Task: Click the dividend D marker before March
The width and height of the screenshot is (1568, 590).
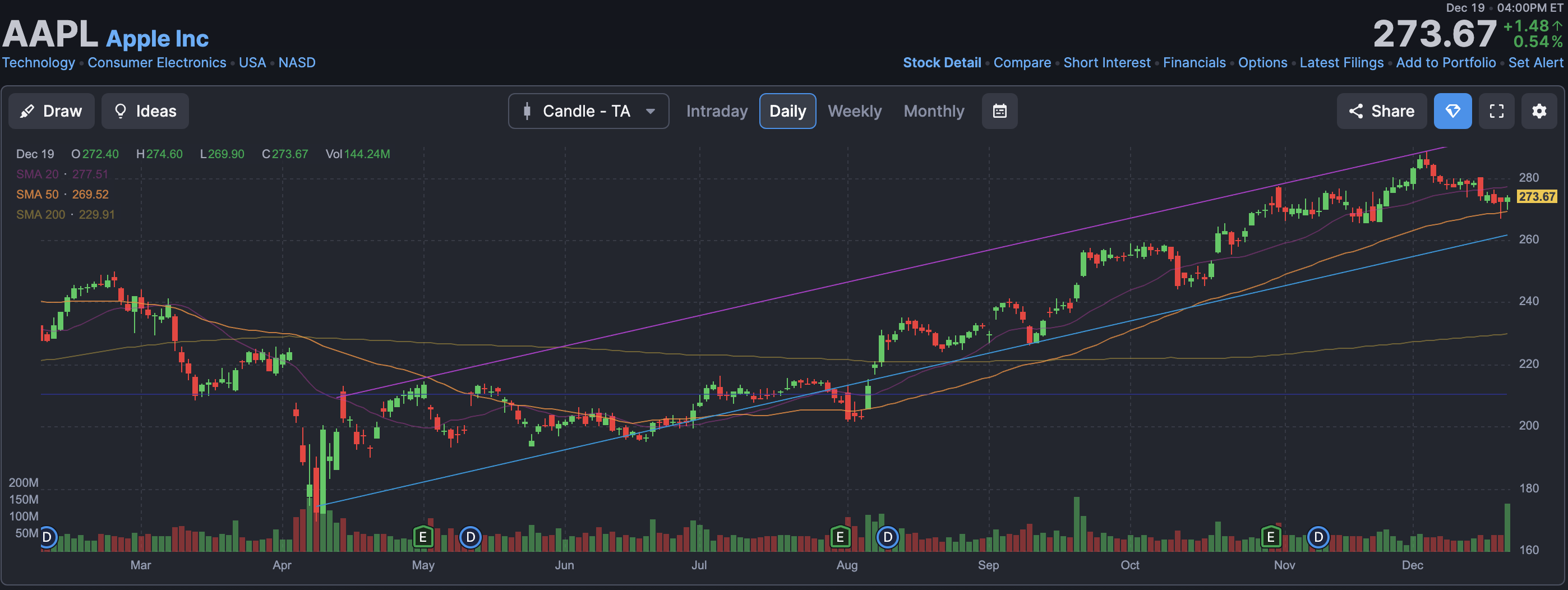Action: [48, 537]
